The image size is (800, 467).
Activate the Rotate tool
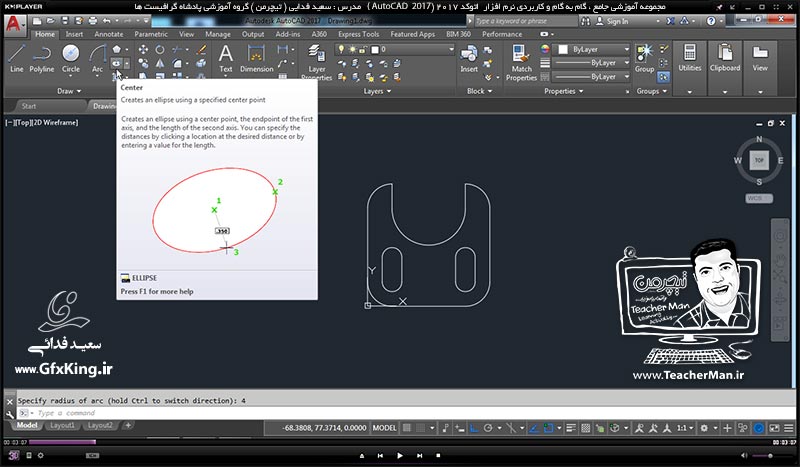(x=160, y=50)
